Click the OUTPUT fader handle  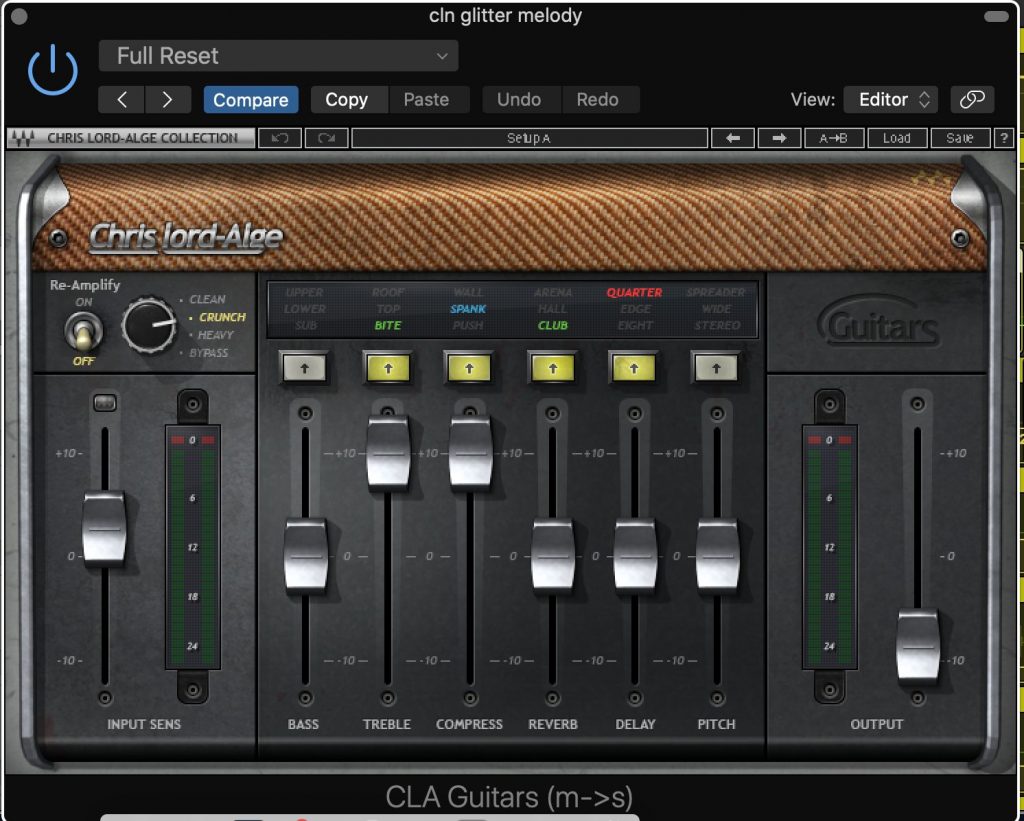coord(918,646)
